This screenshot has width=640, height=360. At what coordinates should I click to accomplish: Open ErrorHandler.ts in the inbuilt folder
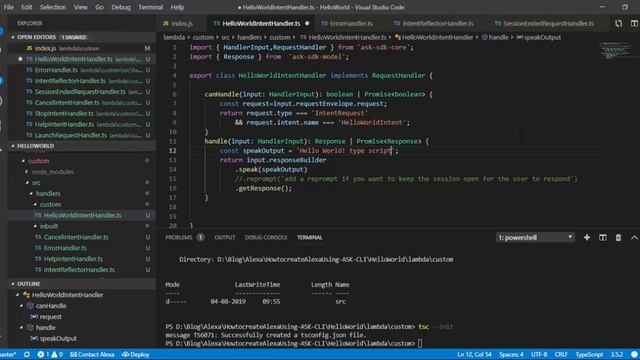pyautogui.click(x=82, y=248)
